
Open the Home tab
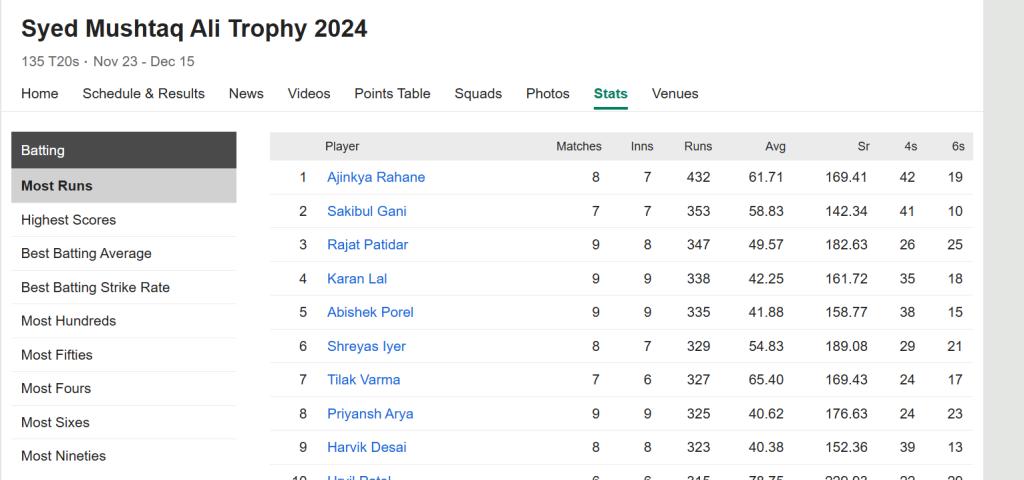40,93
